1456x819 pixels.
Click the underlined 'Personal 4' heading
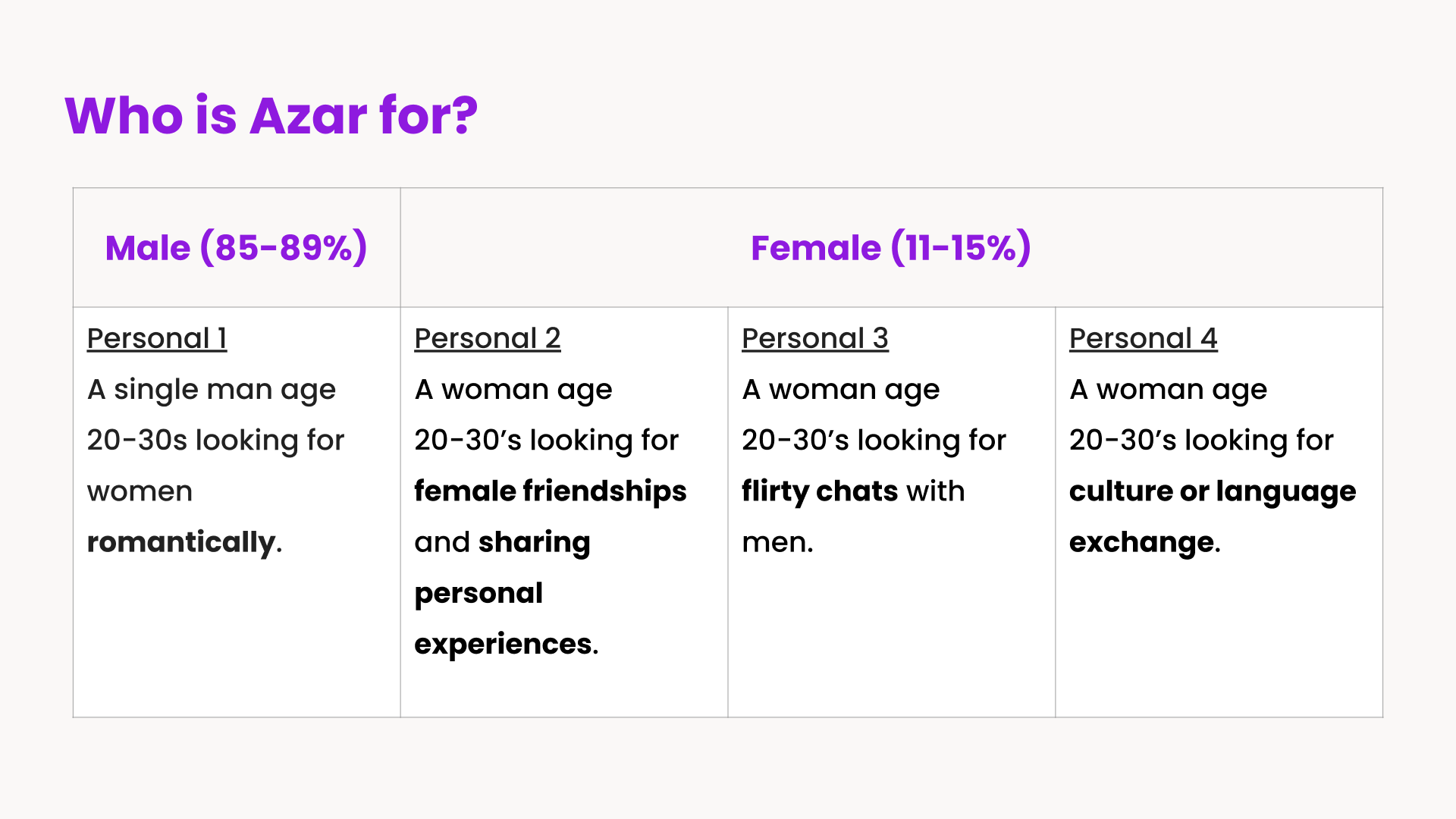pos(1144,338)
